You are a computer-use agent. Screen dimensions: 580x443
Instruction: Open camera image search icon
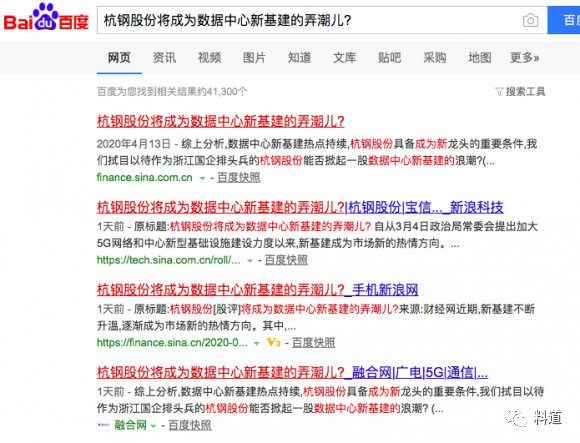click(530, 20)
